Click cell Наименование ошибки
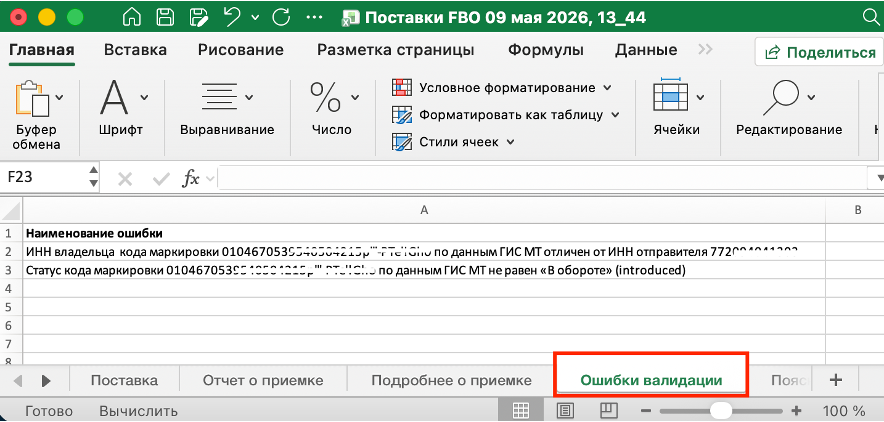The width and height of the screenshot is (884, 422). point(424,233)
